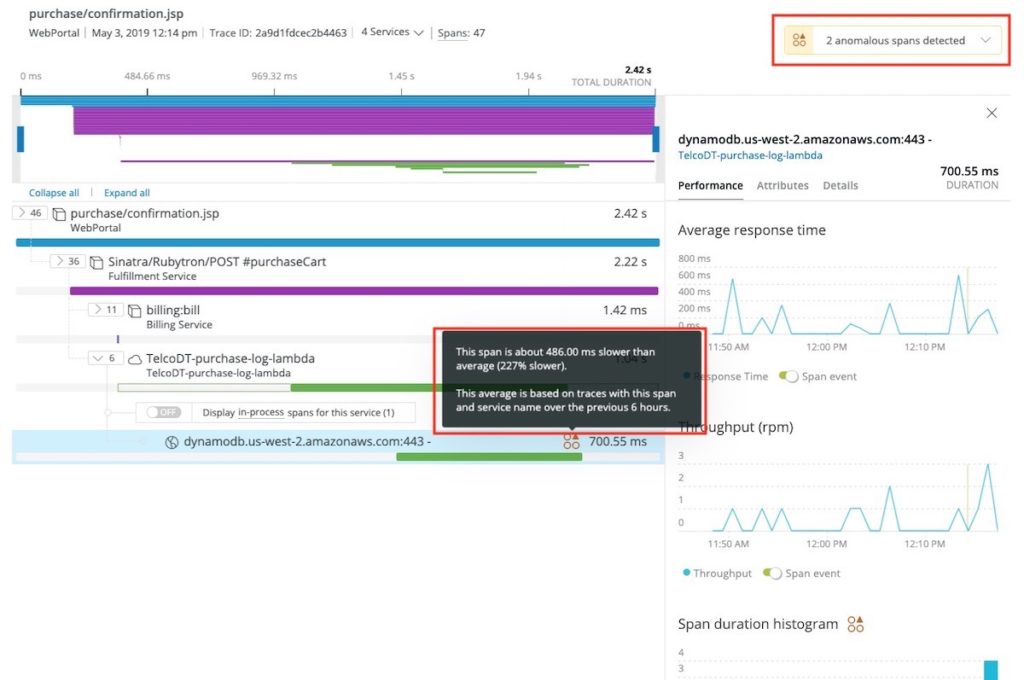The width and height of the screenshot is (1024, 680).
Task: Click the May 3, 2019 12:14 pm timestamp
Action: click(x=144, y=33)
